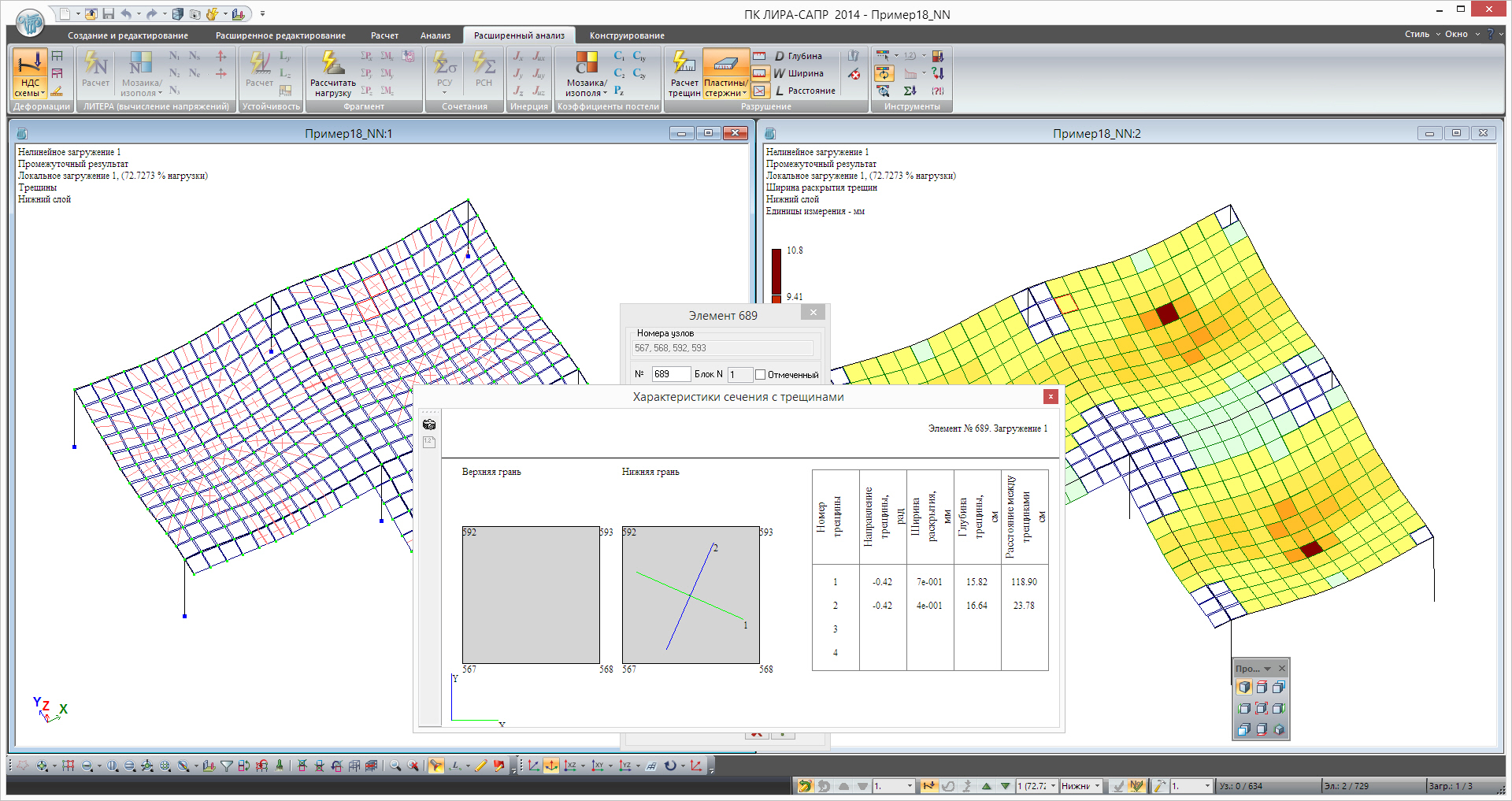Click the print icon in crack characteristics dialog
Viewport: 1512px width, 801px height.
(429, 425)
